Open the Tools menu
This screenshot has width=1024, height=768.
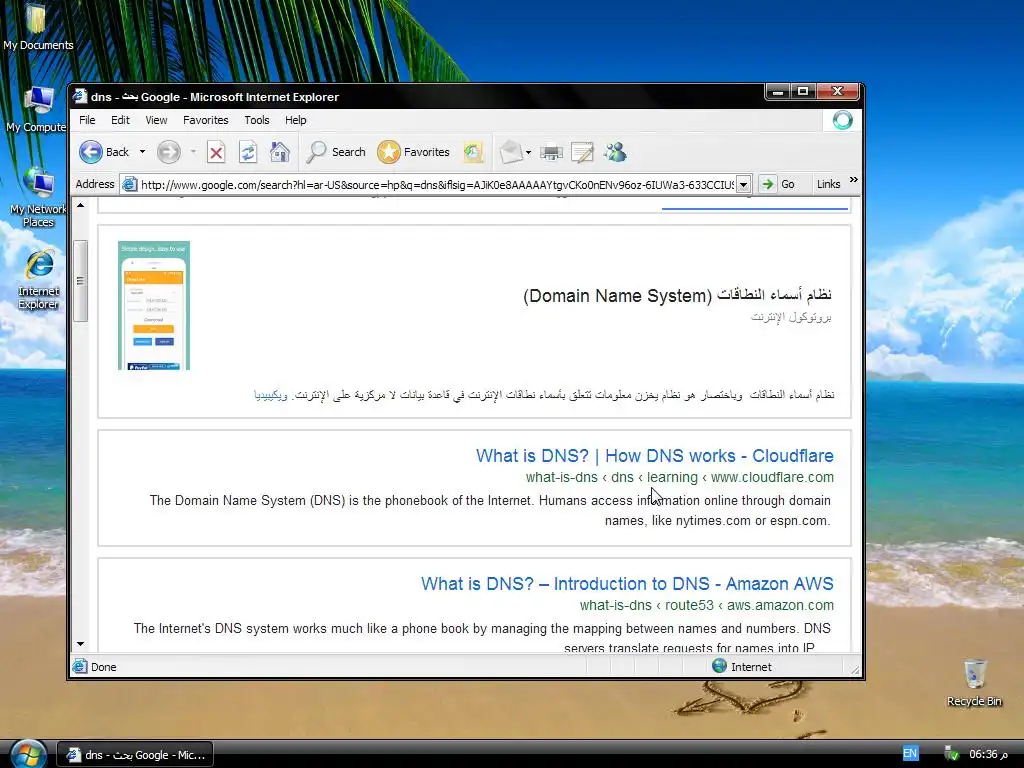257,120
